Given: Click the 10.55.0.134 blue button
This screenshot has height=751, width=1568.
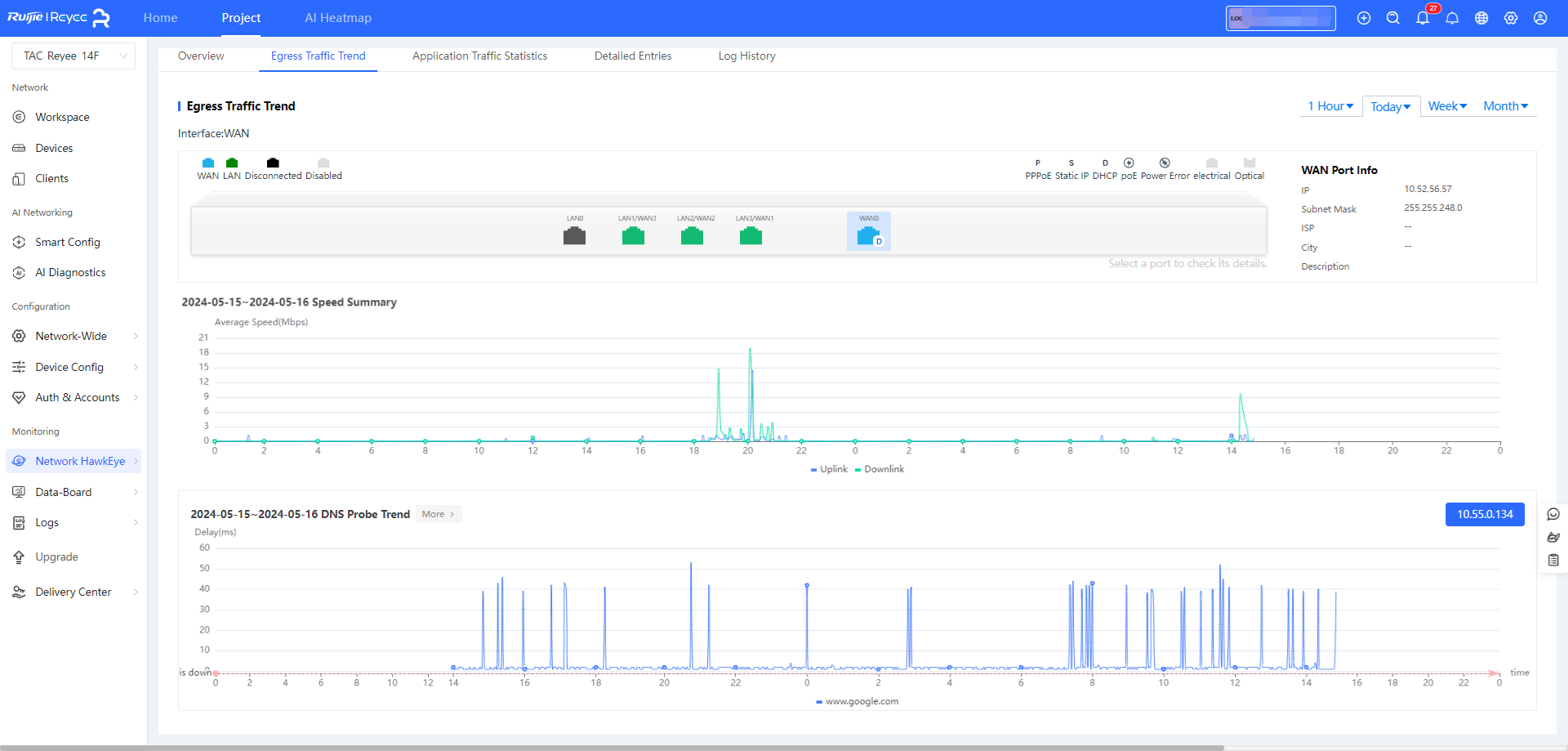Looking at the screenshot, I should click(1484, 514).
